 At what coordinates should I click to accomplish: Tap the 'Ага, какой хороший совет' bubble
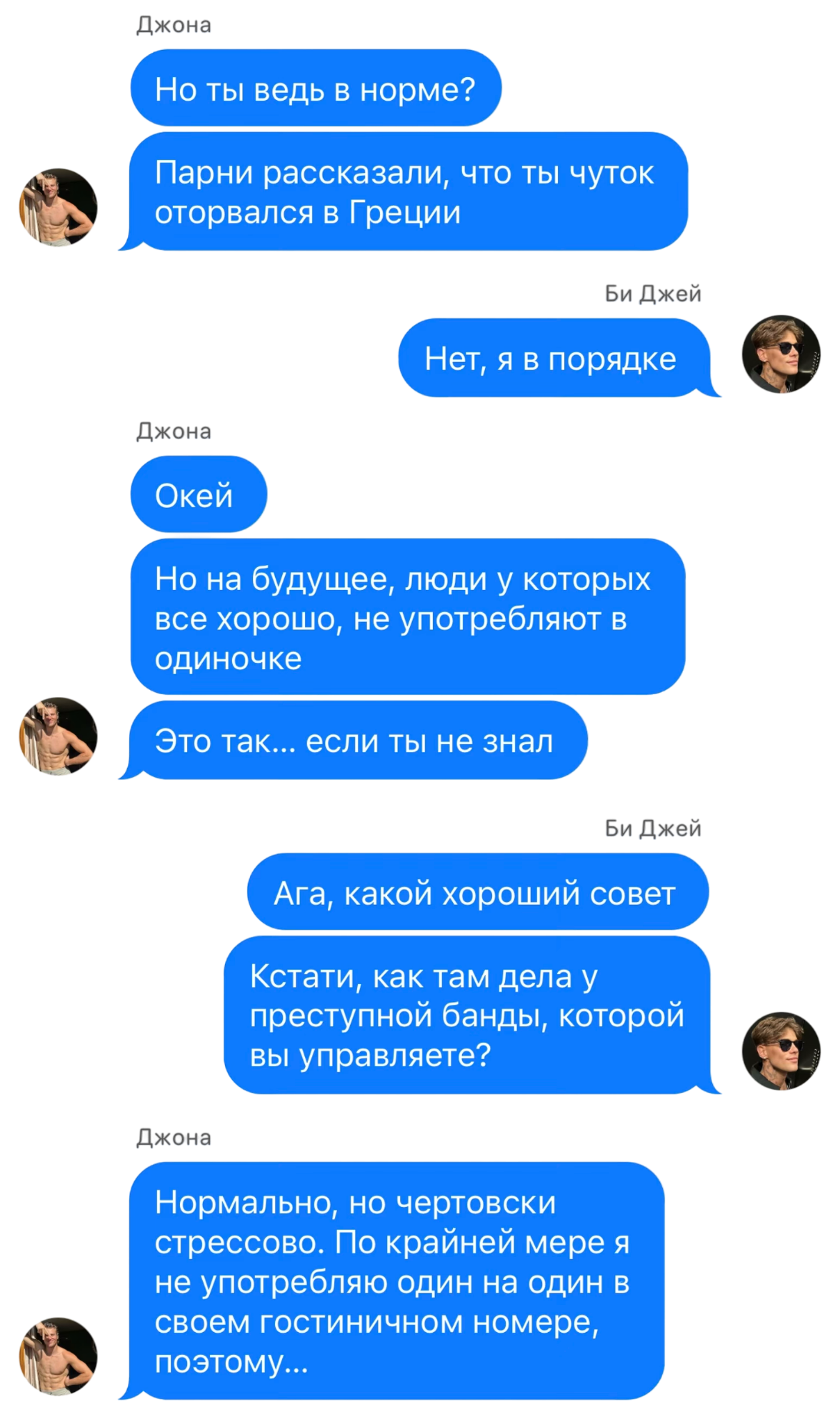pos(478,891)
